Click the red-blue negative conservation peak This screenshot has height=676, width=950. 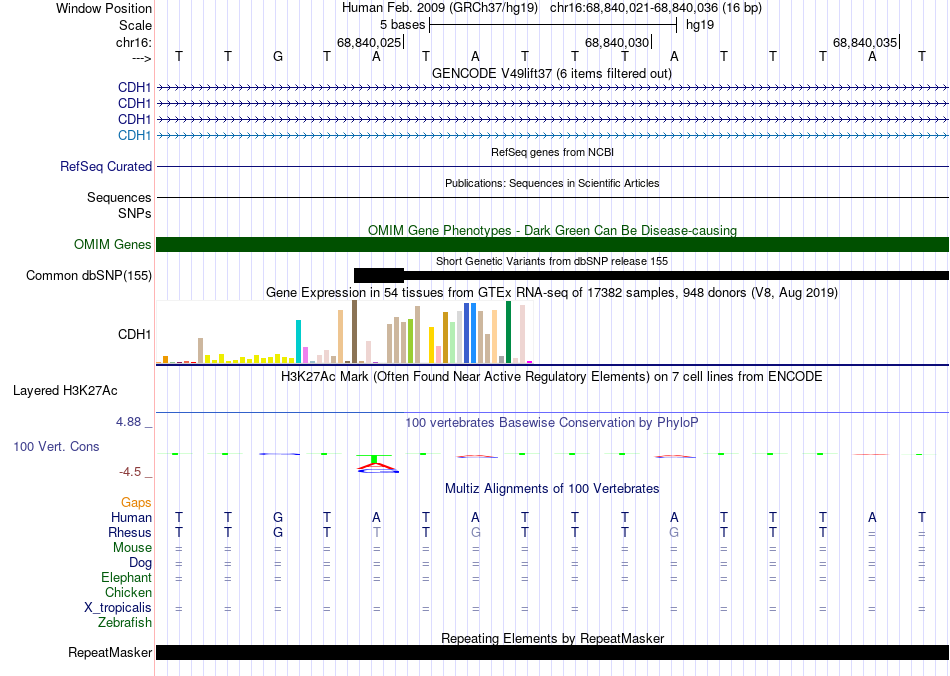[377, 466]
